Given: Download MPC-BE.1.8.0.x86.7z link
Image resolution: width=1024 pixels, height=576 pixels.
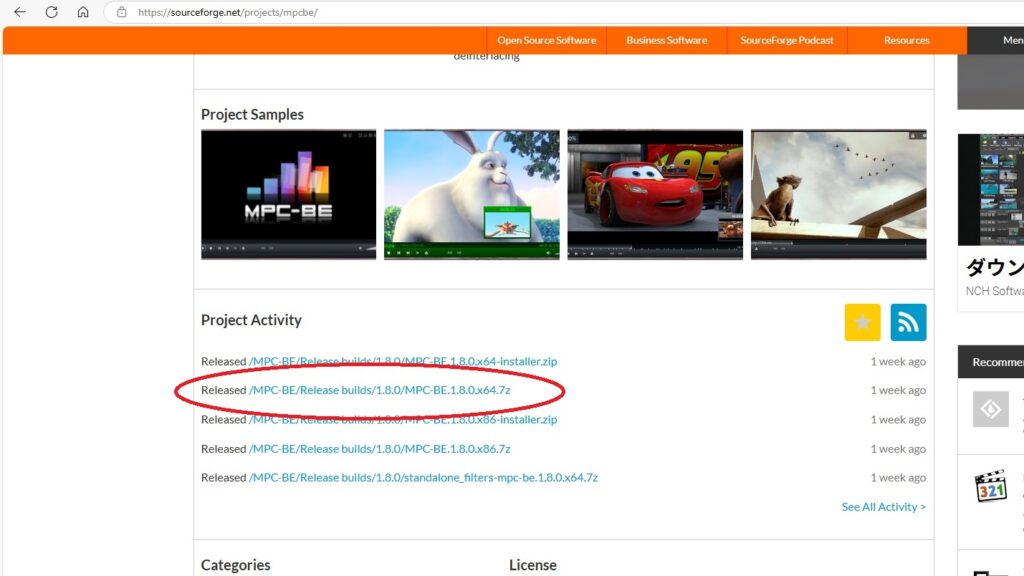Looking at the screenshot, I should [x=379, y=449].
